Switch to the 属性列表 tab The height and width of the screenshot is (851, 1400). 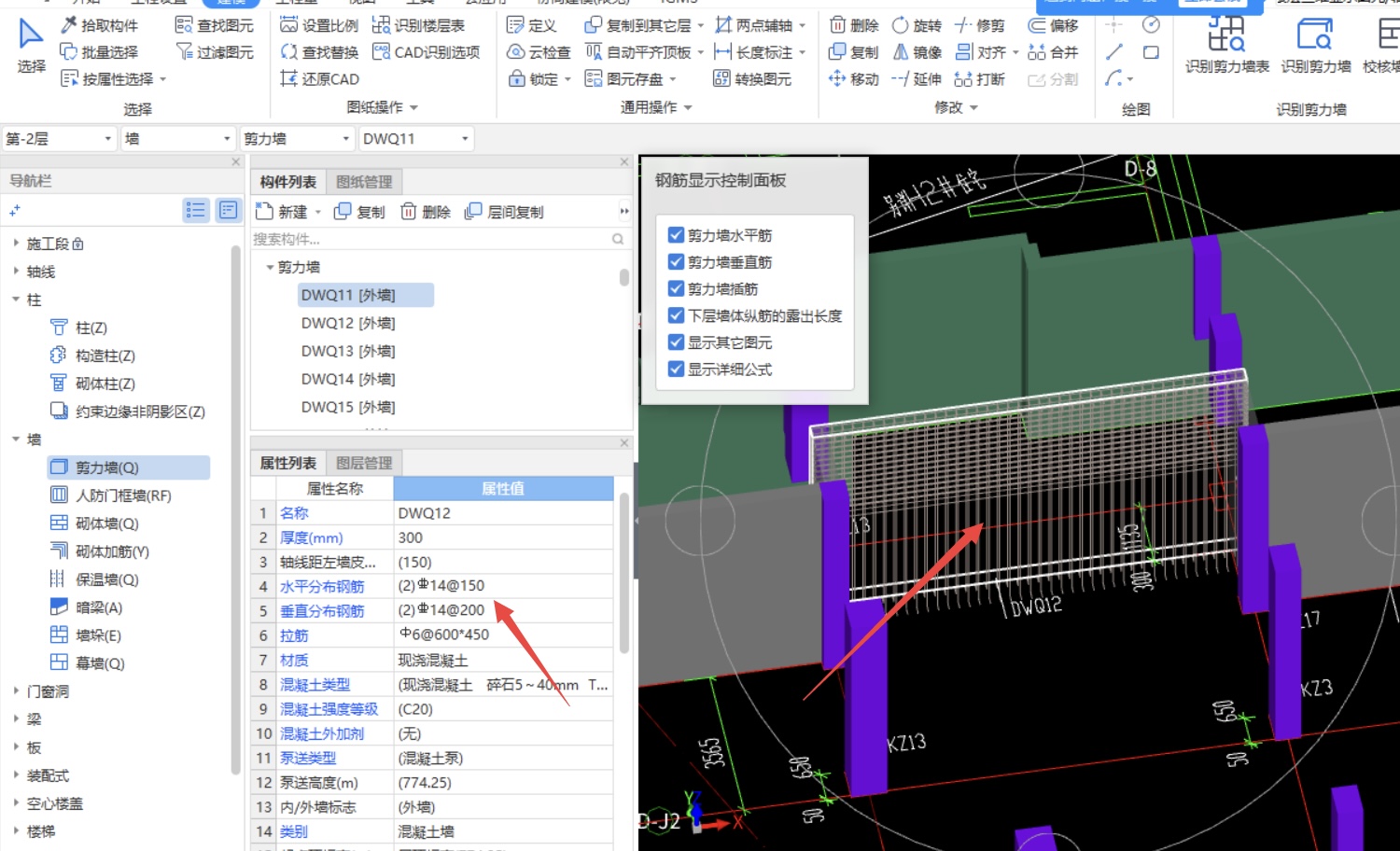pyautogui.click(x=287, y=463)
